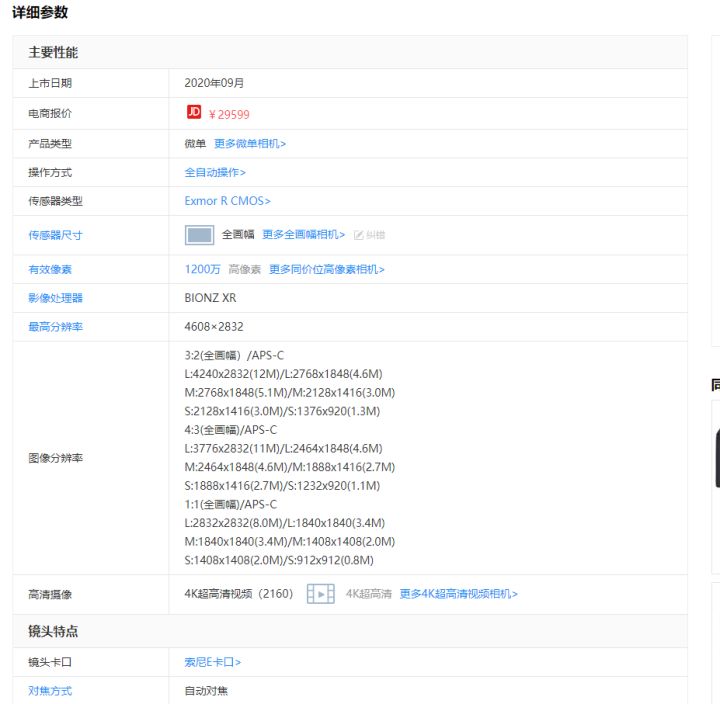Click the 传感器类型 row label
This screenshot has width=720, height=704.
tap(55, 201)
